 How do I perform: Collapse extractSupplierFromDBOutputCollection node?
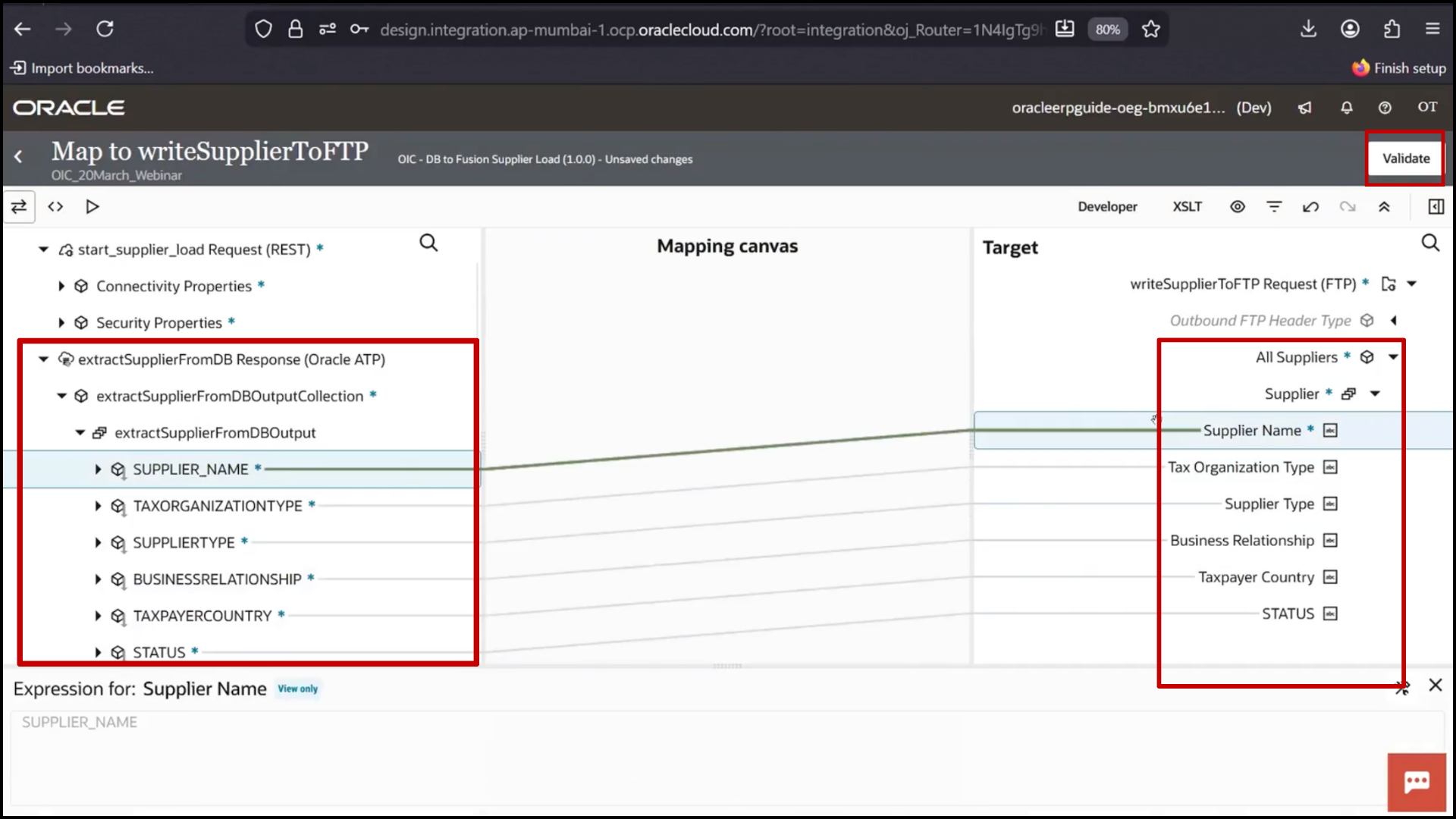click(x=61, y=396)
